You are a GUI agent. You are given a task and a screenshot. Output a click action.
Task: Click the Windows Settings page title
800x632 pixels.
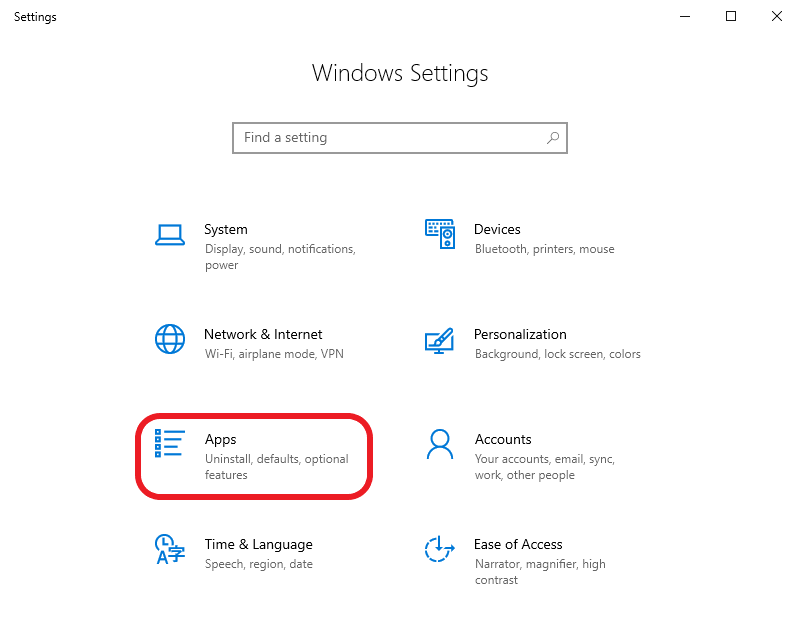[400, 73]
